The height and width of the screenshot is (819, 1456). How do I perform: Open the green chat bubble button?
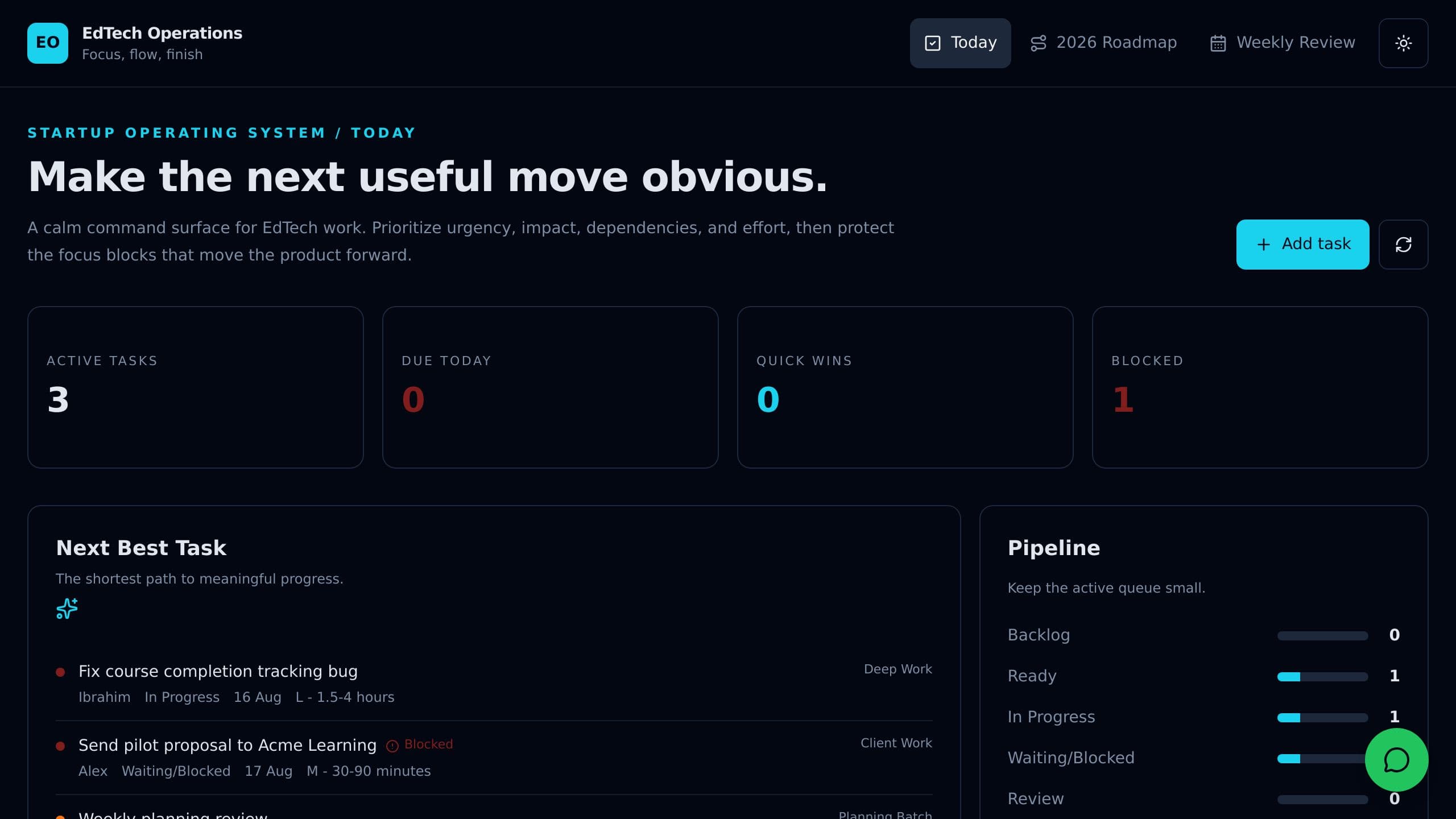[1396, 760]
